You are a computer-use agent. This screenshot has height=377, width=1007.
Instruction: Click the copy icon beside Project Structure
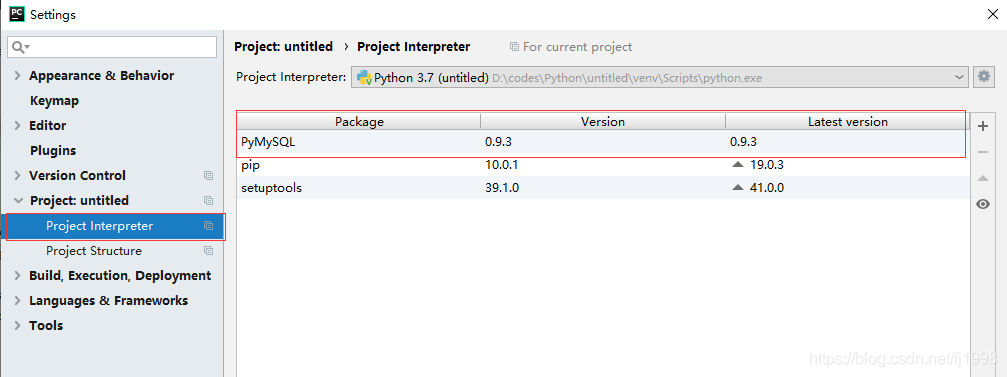208,250
